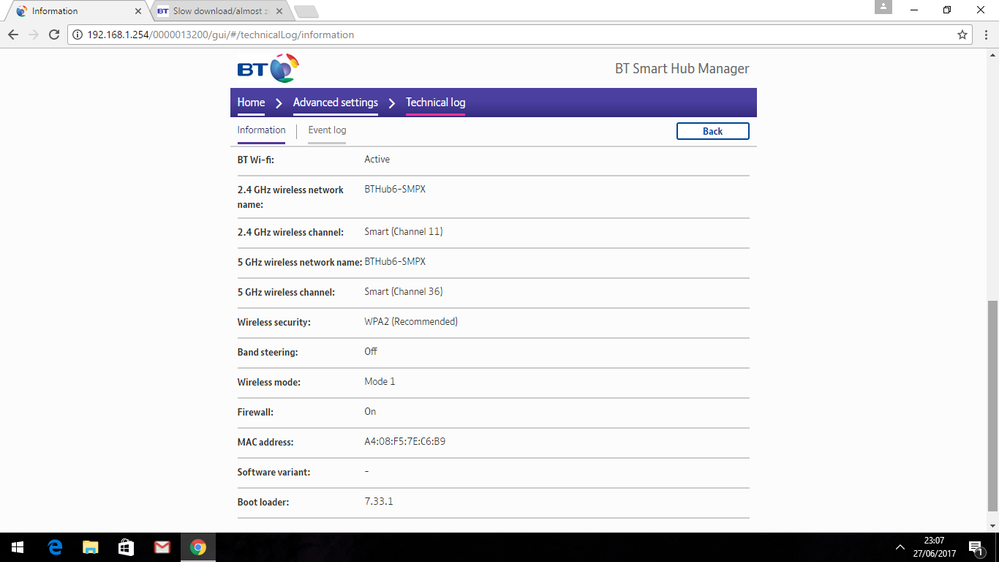Open Chrome menu (three dots)

coord(986,35)
